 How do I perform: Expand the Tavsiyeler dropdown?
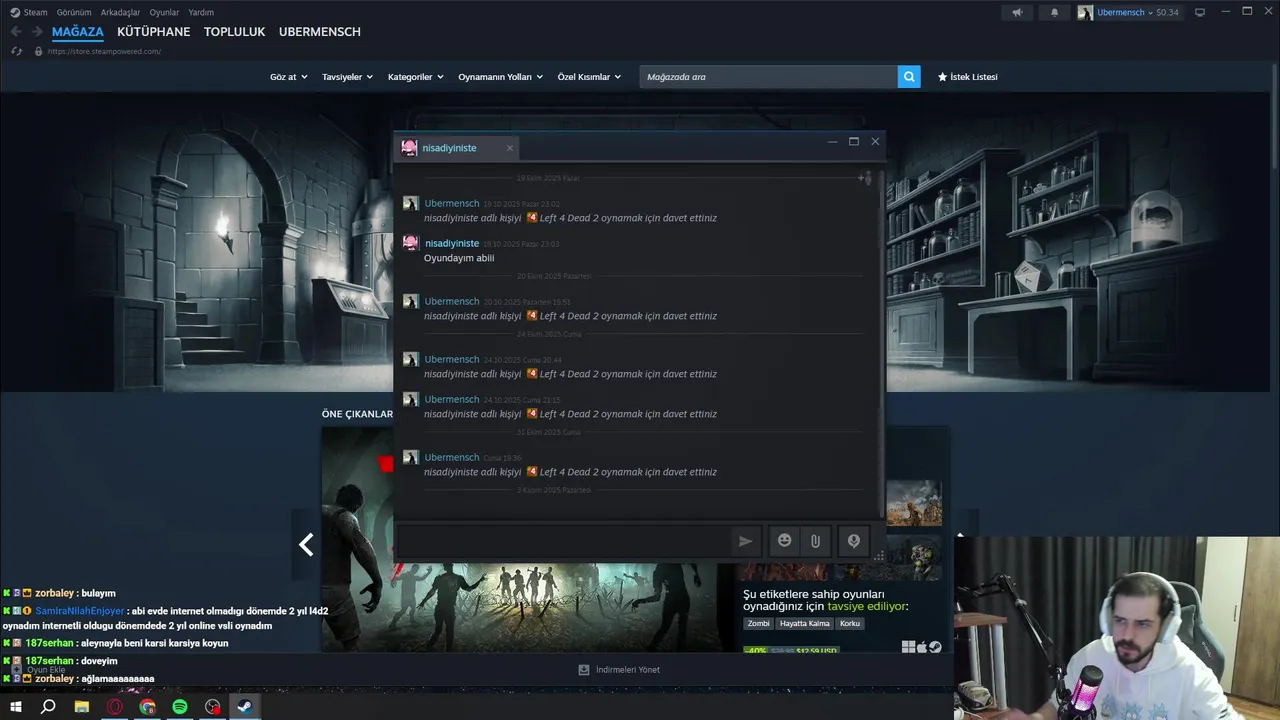347,77
